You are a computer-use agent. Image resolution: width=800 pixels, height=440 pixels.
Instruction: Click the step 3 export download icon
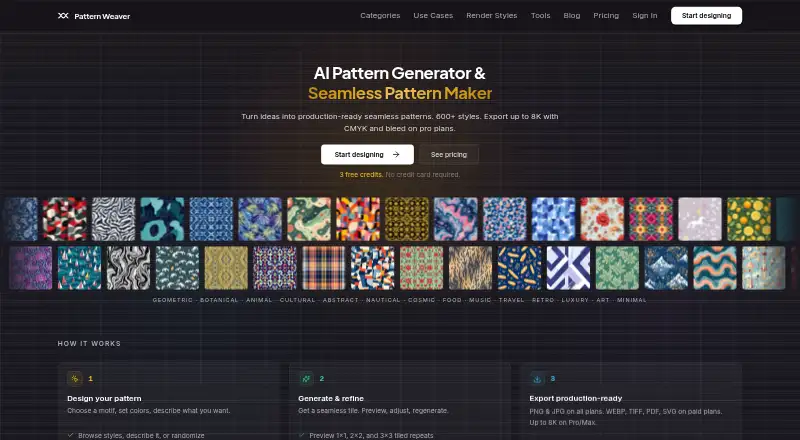537,379
